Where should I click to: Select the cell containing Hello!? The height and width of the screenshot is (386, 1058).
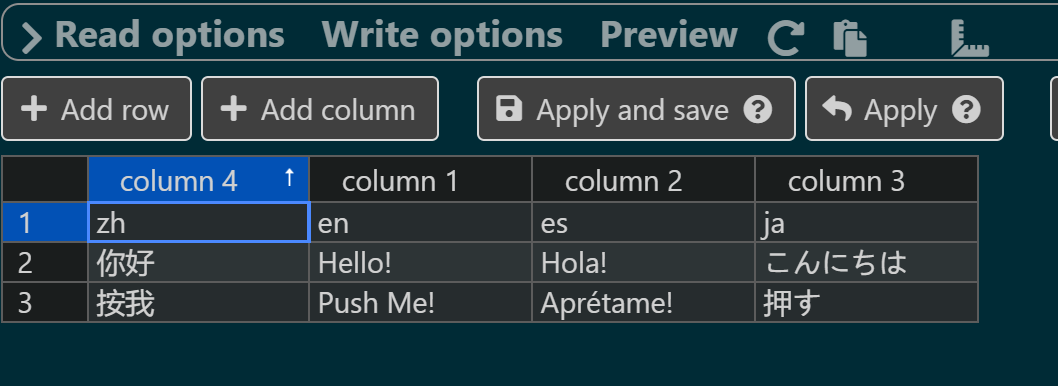point(420,263)
